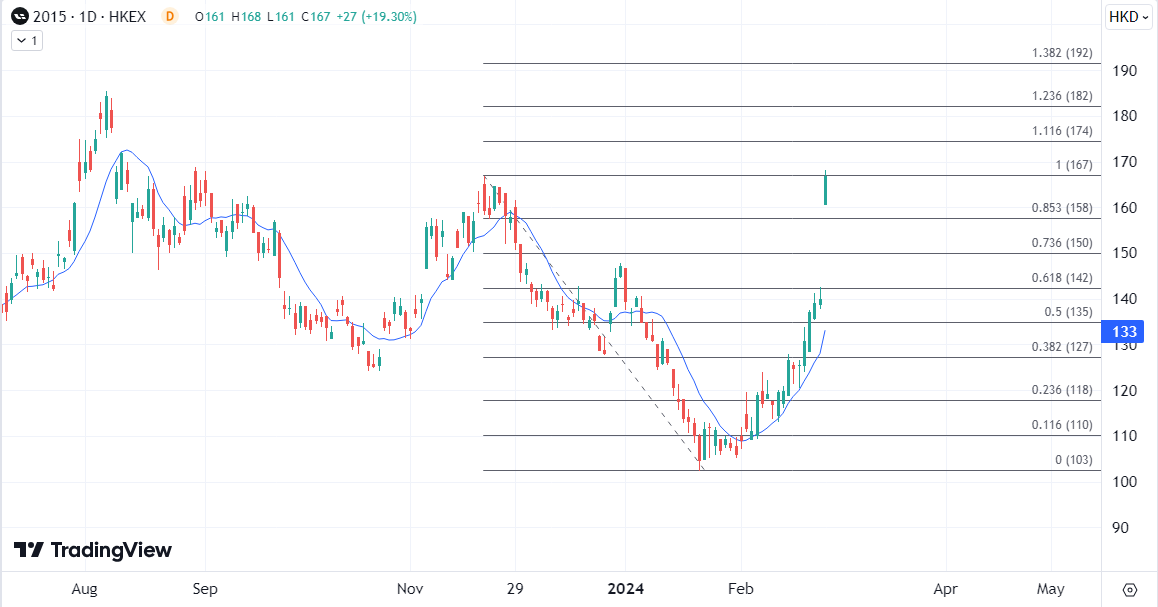This screenshot has height=607, width=1158.
Task: Select the 0.853 (158) Fibonacci label
Action: [1062, 208]
